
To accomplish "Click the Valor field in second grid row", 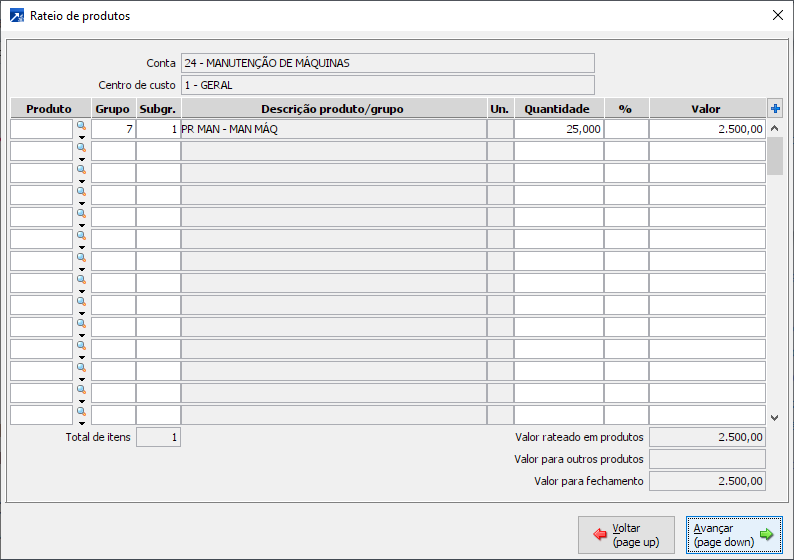I will click(x=707, y=151).
